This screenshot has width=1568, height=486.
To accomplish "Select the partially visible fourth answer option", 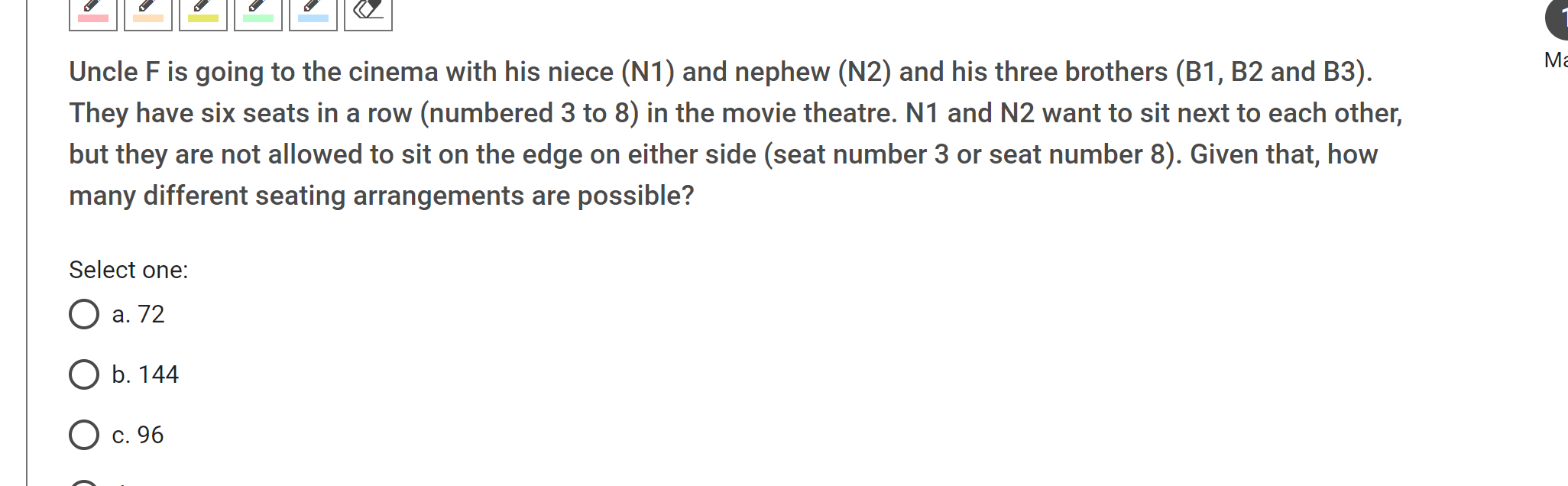I will (84, 483).
